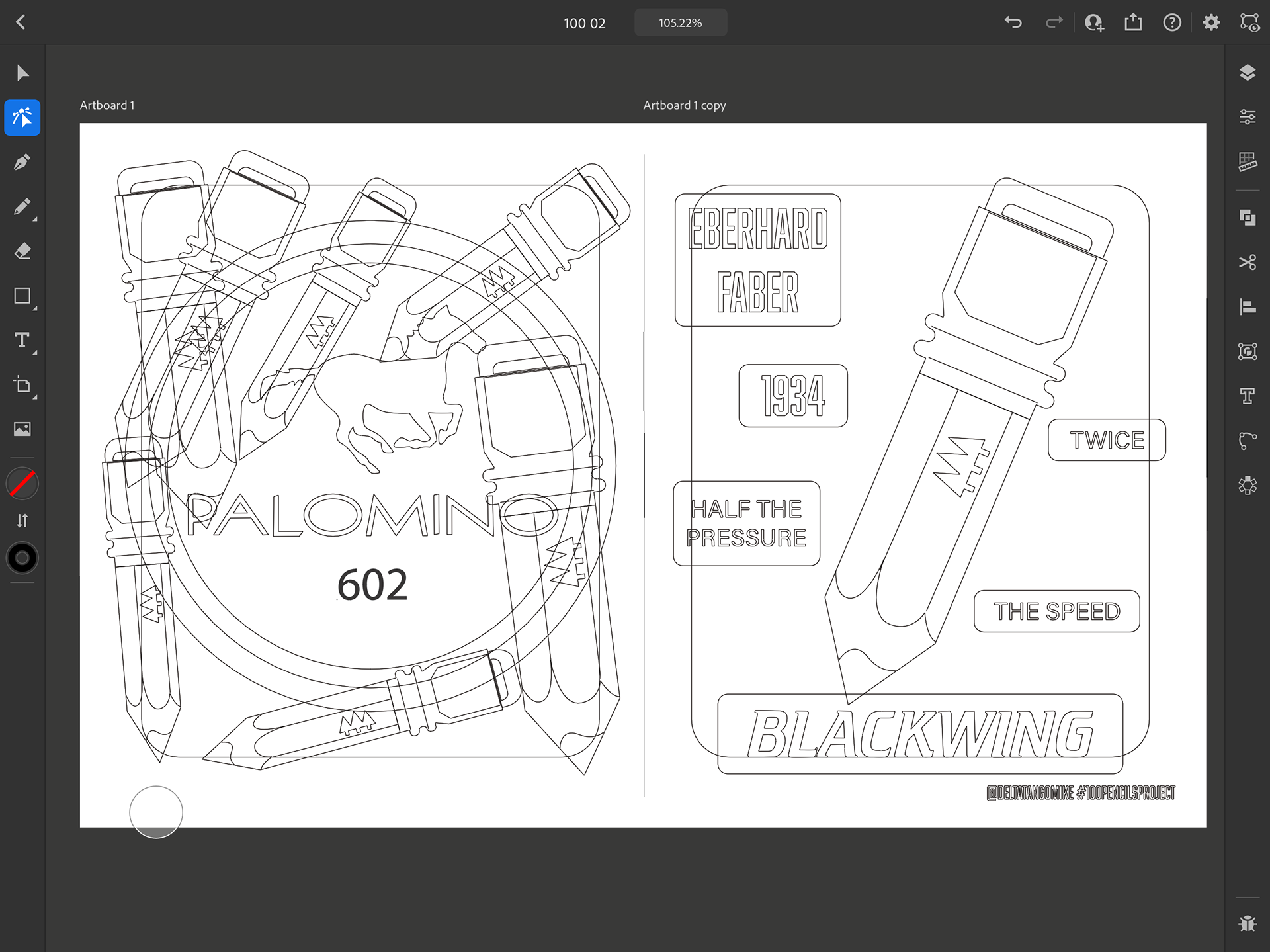Select the TWICE label box

coord(1107,440)
